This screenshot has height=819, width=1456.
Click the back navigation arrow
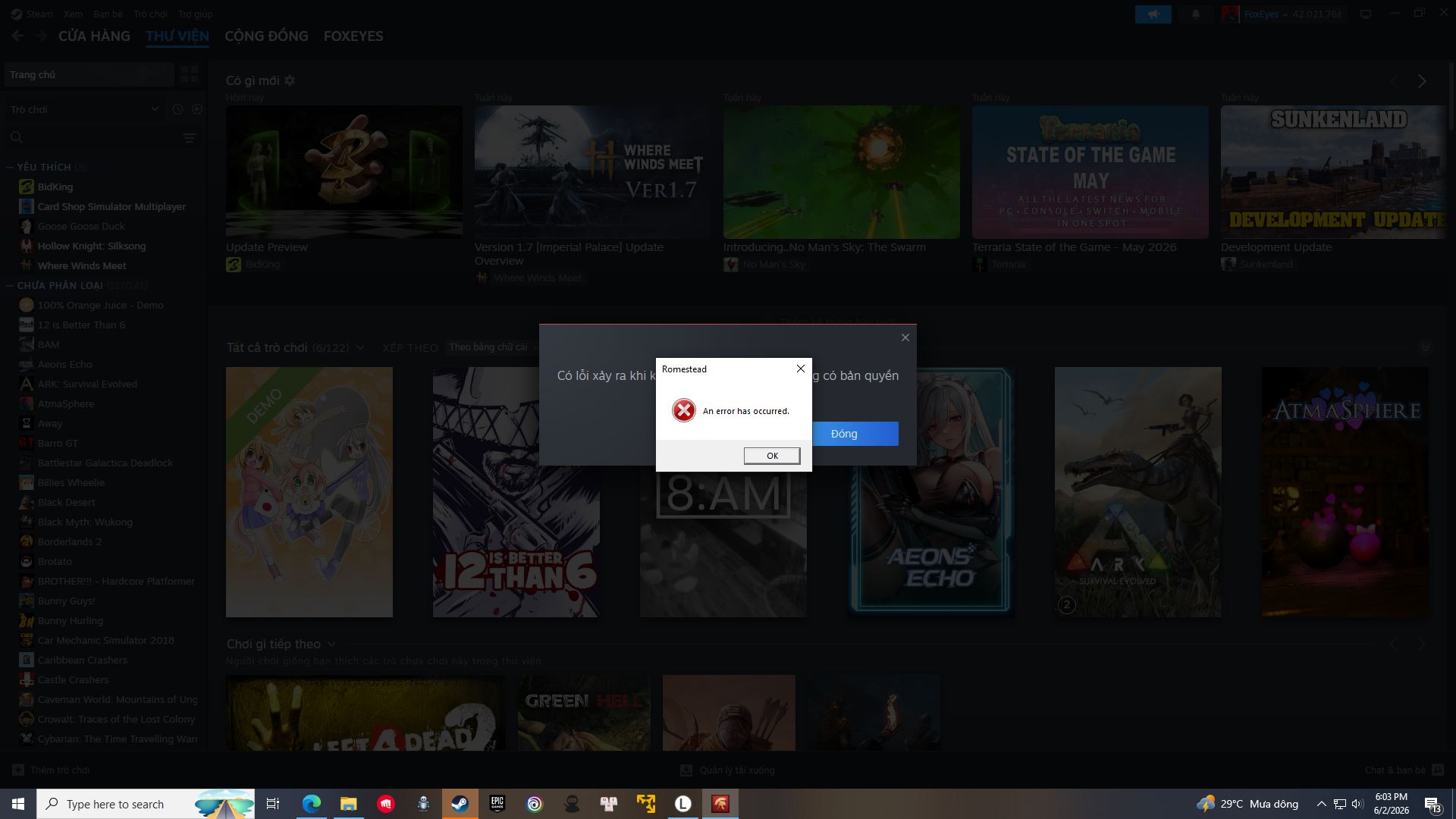tap(17, 36)
